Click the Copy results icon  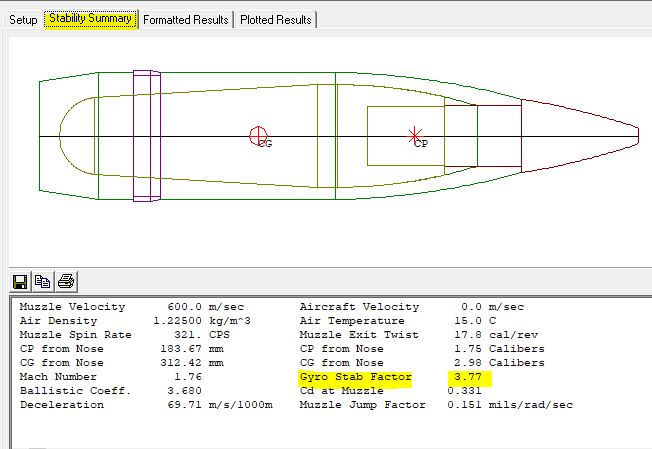point(42,280)
